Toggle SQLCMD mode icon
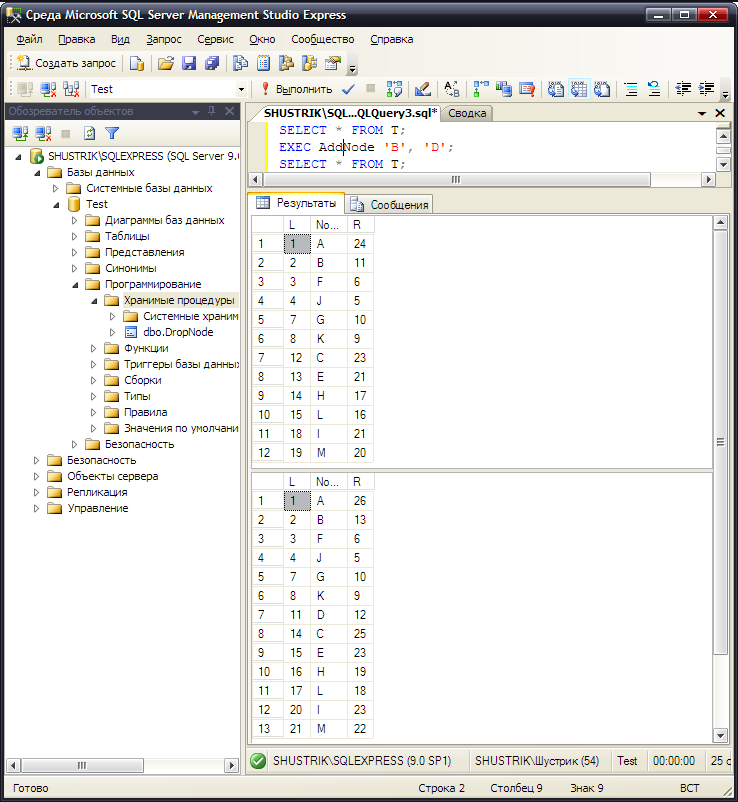The height and width of the screenshot is (802, 738). (527, 89)
